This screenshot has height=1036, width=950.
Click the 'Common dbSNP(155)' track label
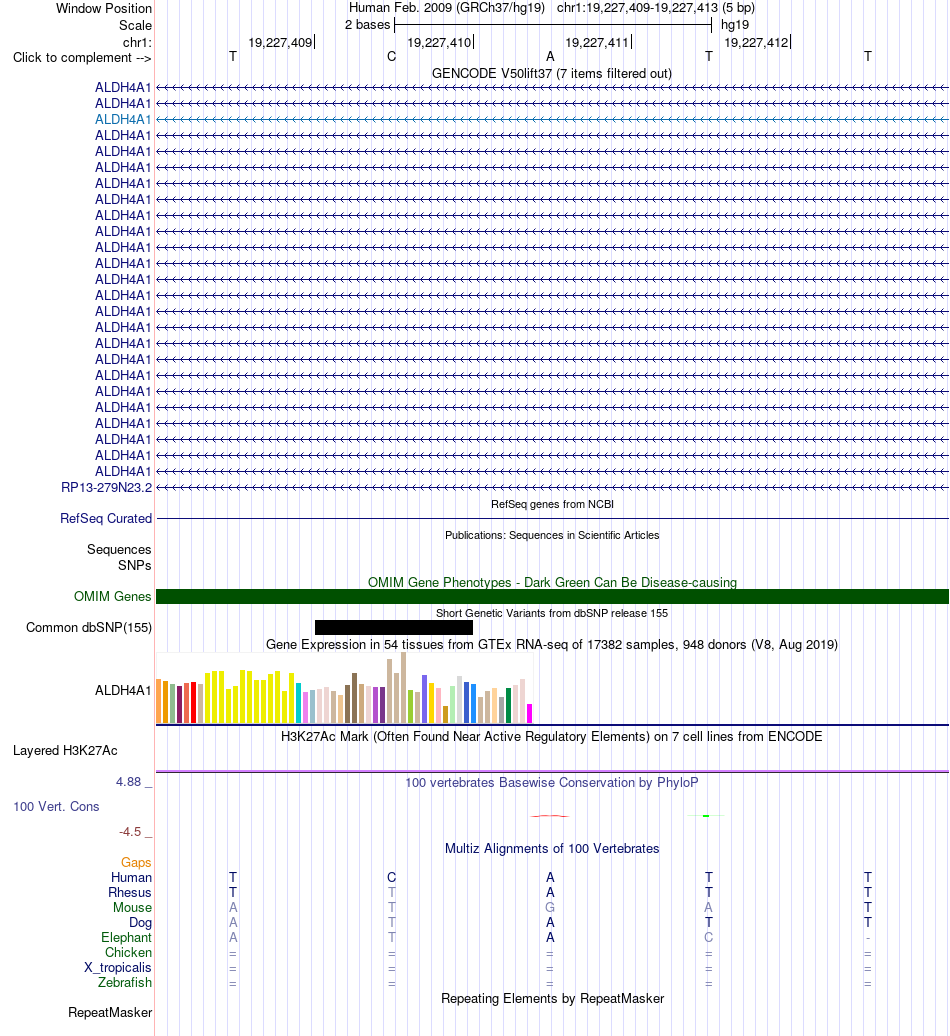tap(89, 628)
